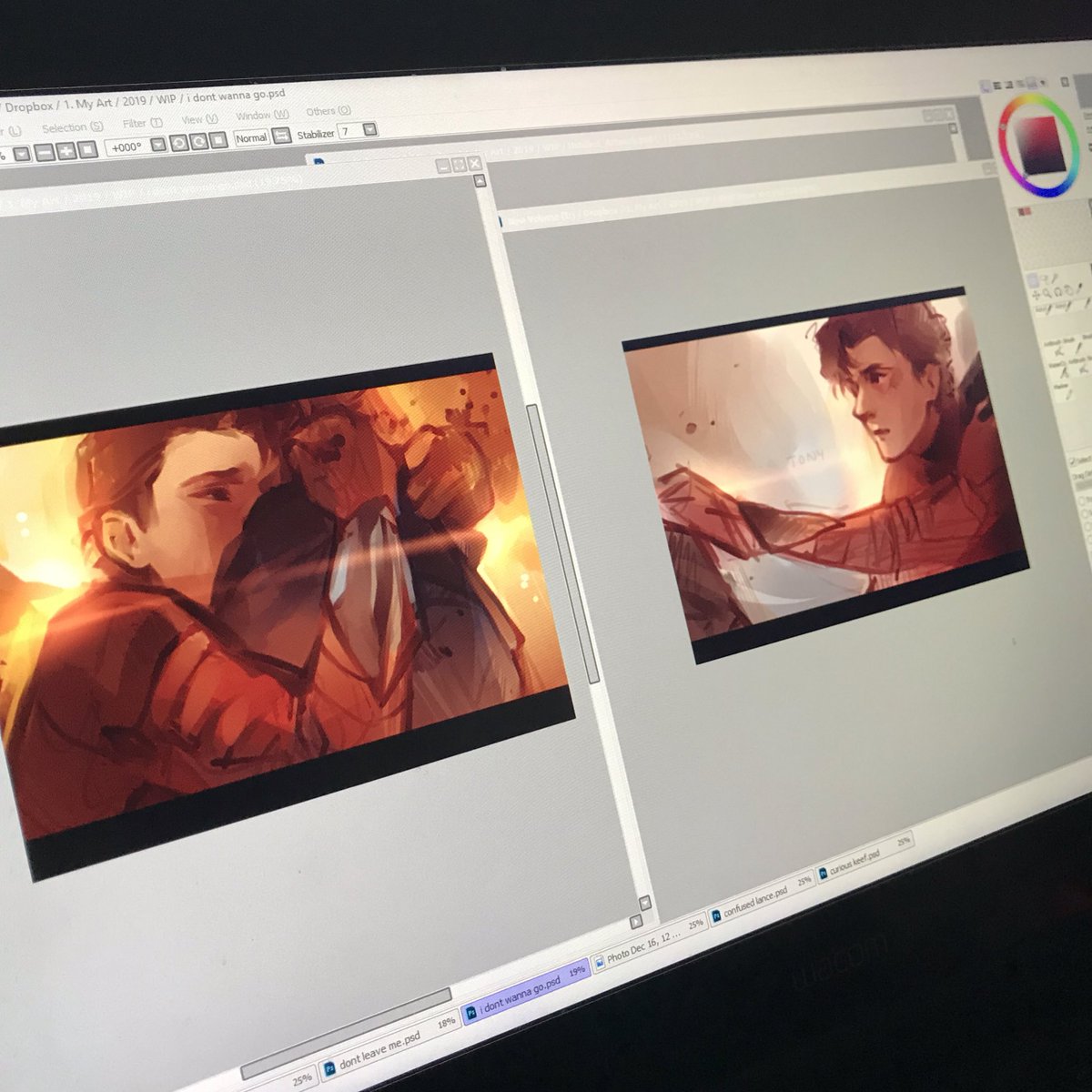Click the Stabilizer value field

coord(350,131)
